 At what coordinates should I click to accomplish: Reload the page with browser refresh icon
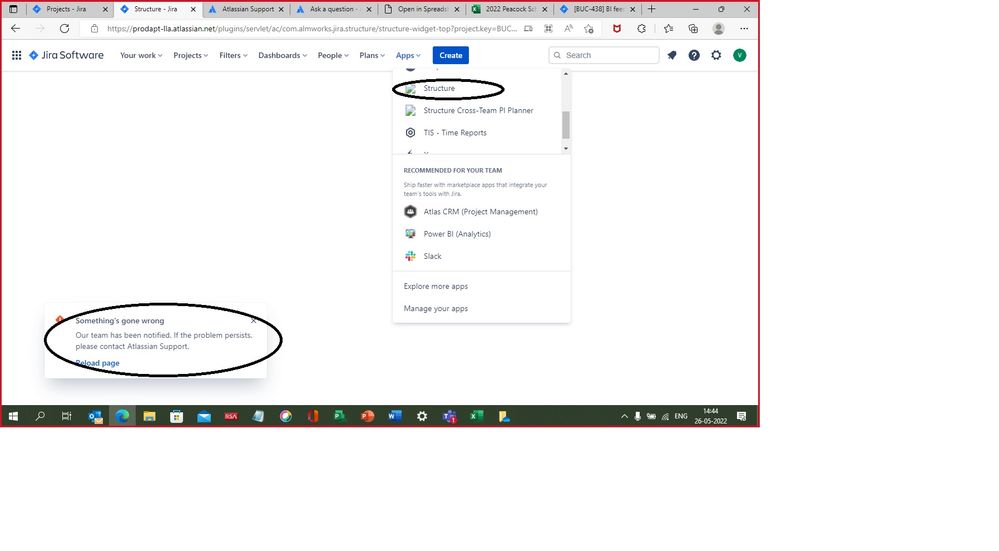64,29
